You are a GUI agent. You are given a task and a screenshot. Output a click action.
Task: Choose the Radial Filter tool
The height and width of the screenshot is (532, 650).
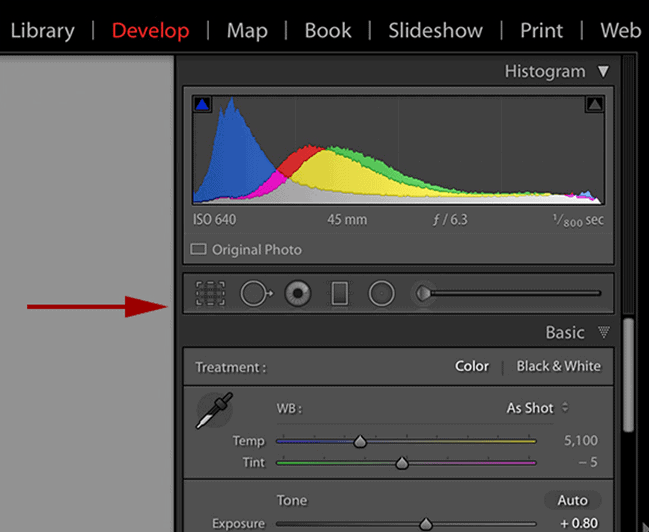tap(381, 293)
